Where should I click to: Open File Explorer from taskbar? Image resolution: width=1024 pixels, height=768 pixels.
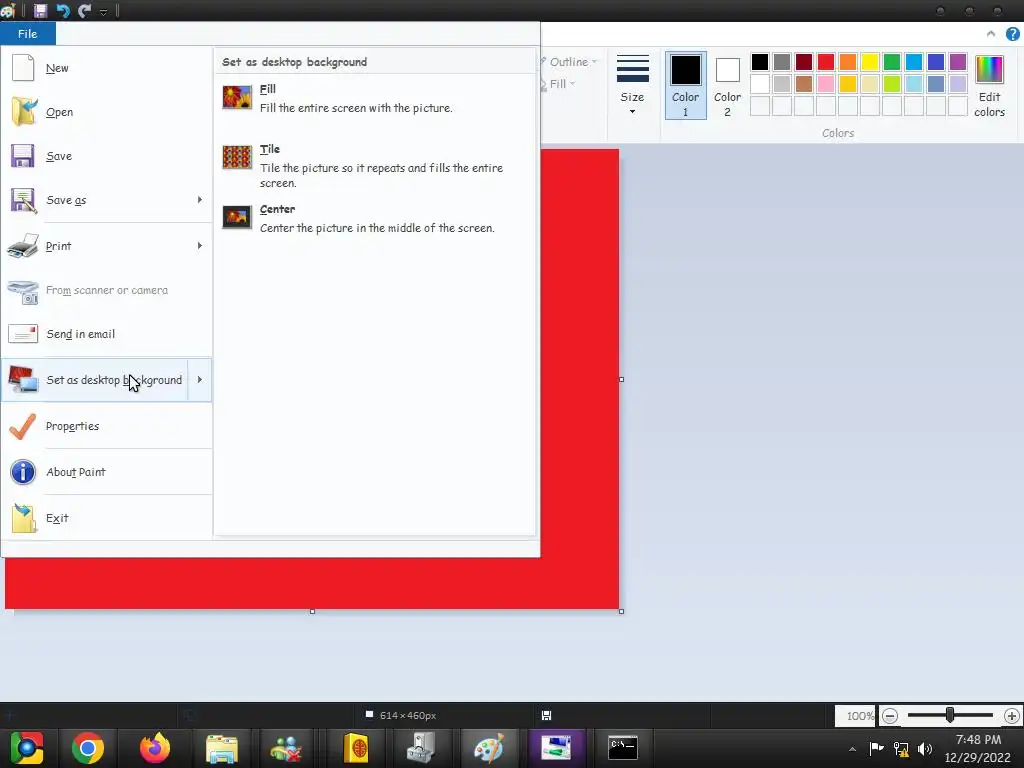click(222, 748)
